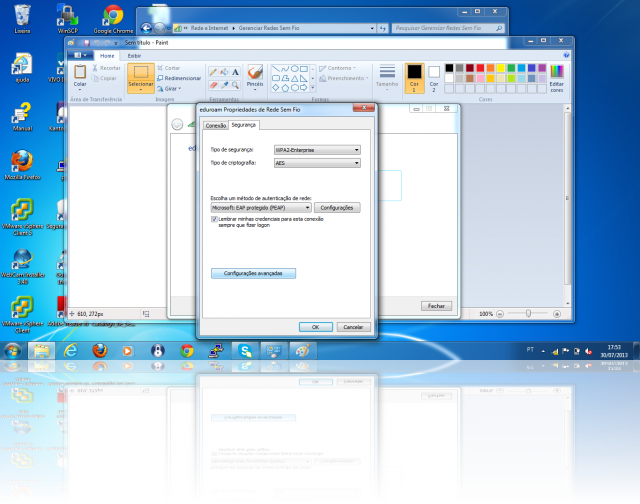Click the Cancelar button
This screenshot has width=640, height=504.
353,327
